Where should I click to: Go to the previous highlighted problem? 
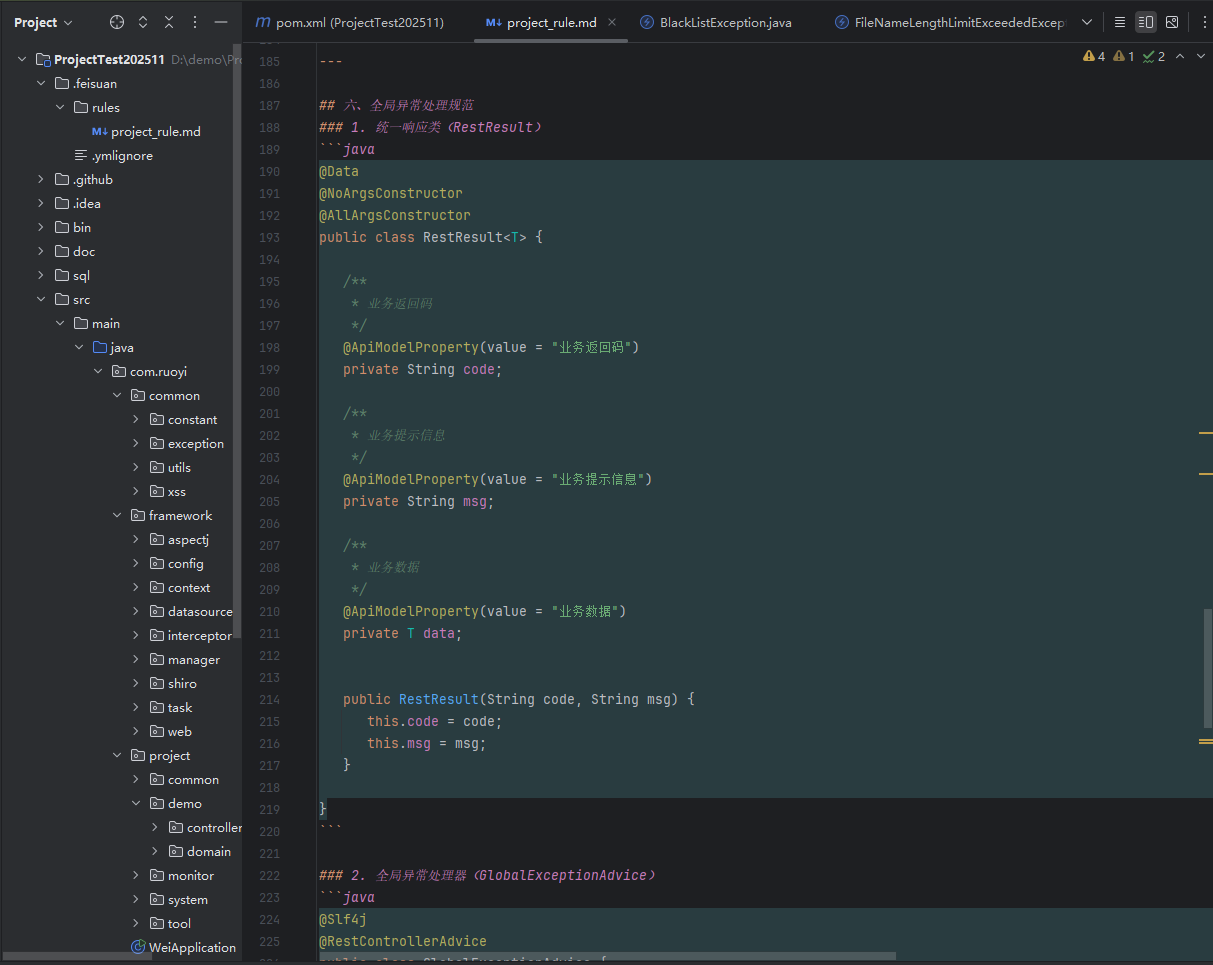point(1180,57)
